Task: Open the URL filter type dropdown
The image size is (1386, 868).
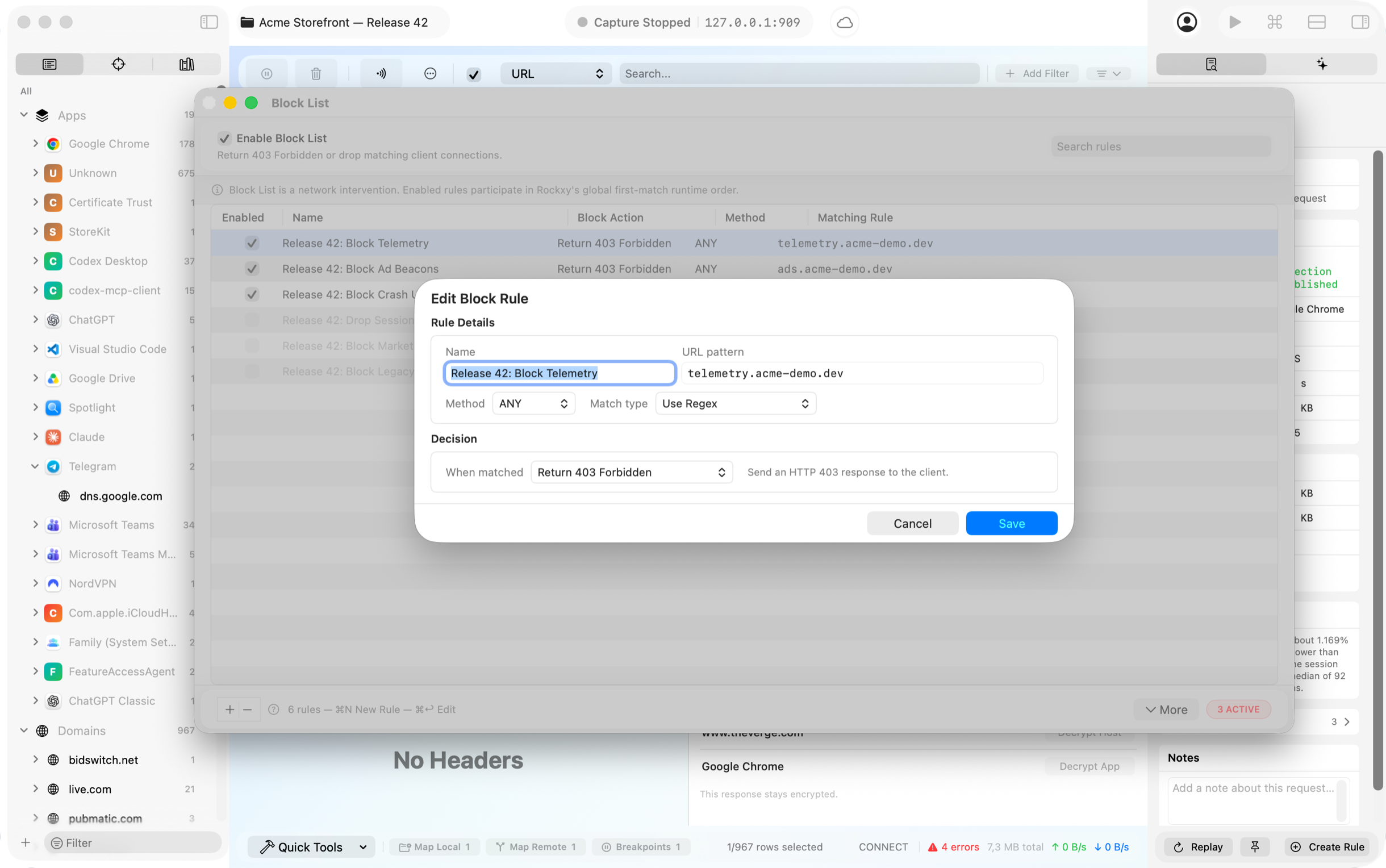Action: point(556,73)
